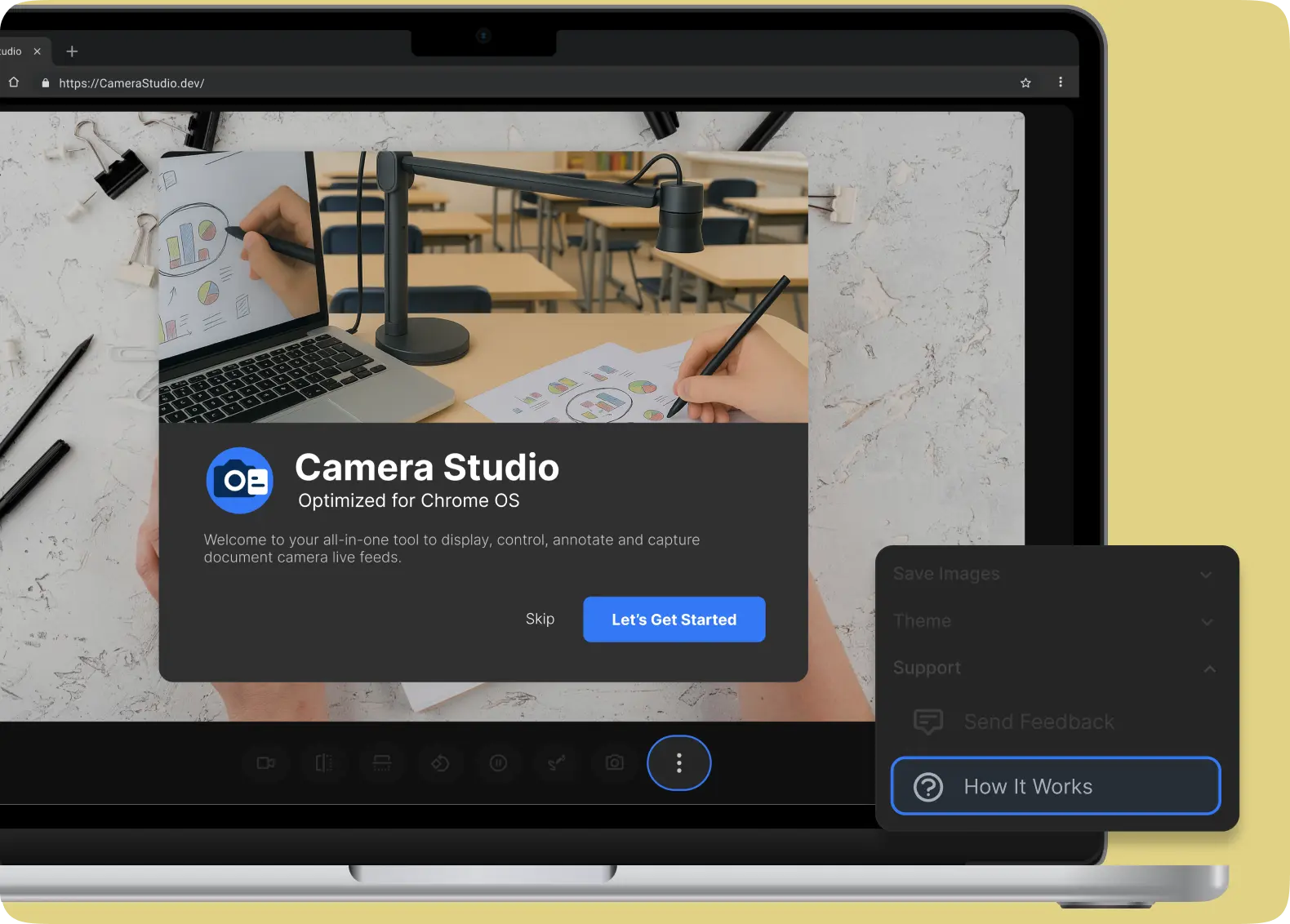
Task: Expand the Theme section chevron
Action: 1208,622
